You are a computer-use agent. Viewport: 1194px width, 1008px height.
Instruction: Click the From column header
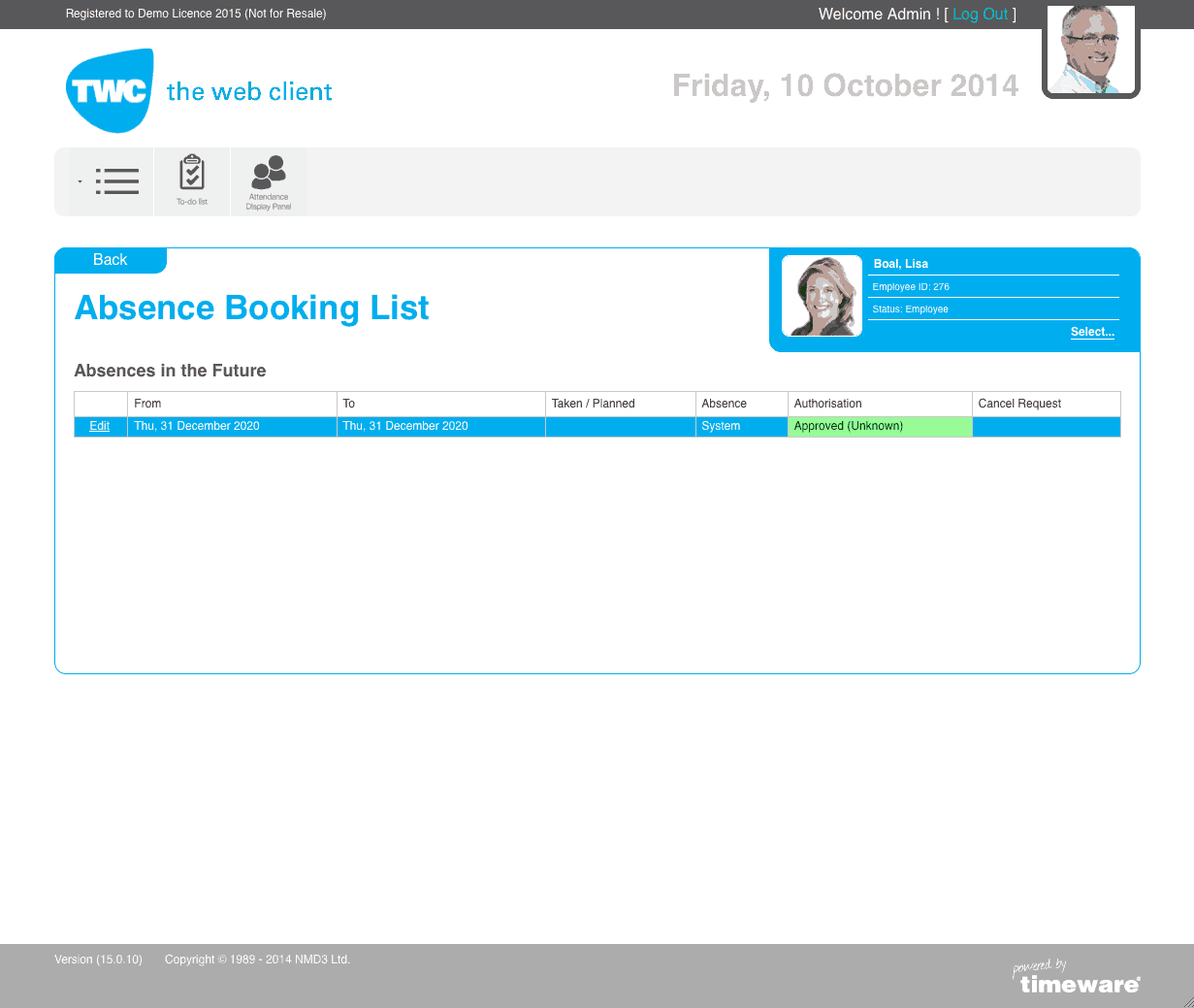(x=232, y=404)
